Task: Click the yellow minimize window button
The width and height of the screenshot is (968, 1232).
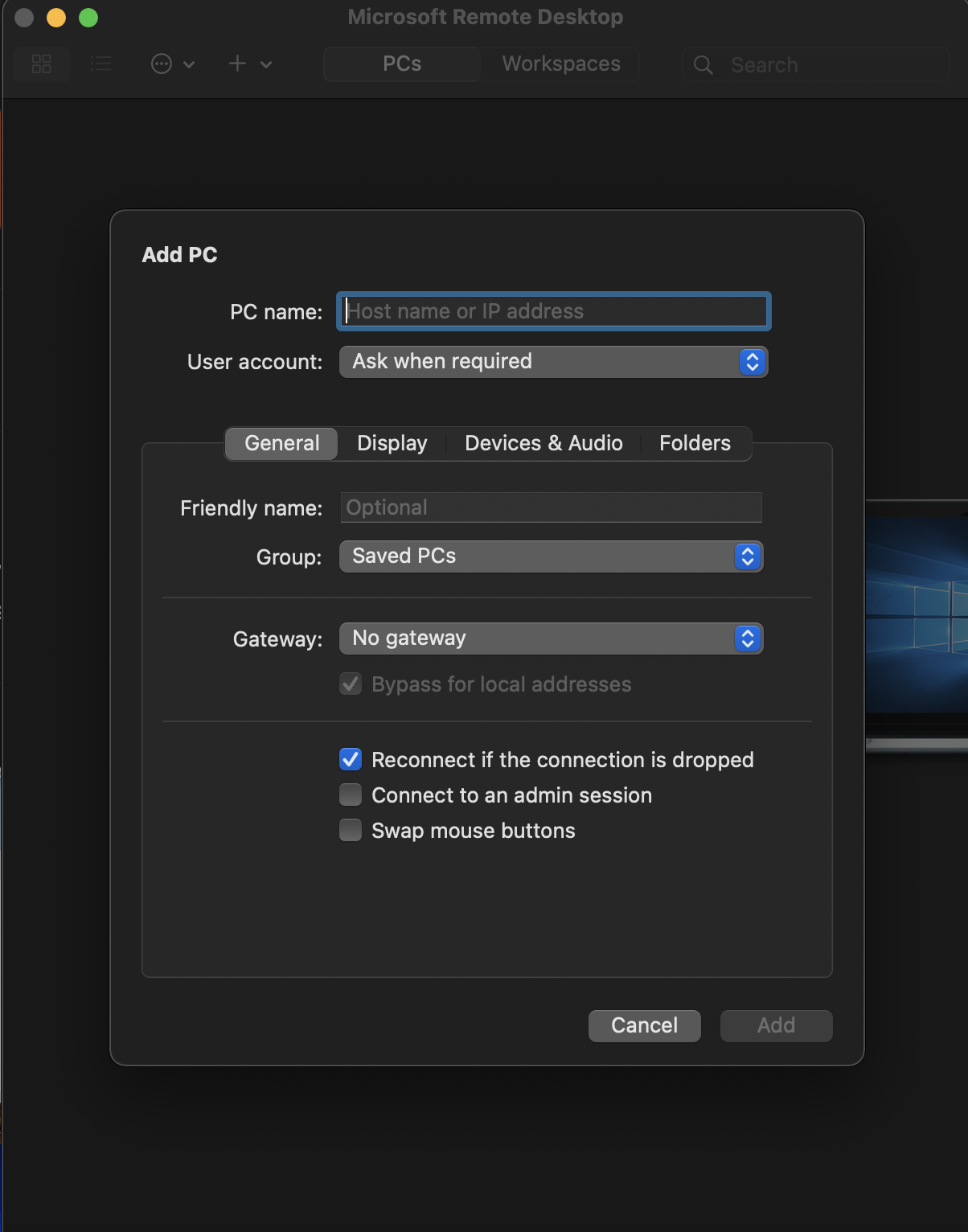Action: coord(56,17)
